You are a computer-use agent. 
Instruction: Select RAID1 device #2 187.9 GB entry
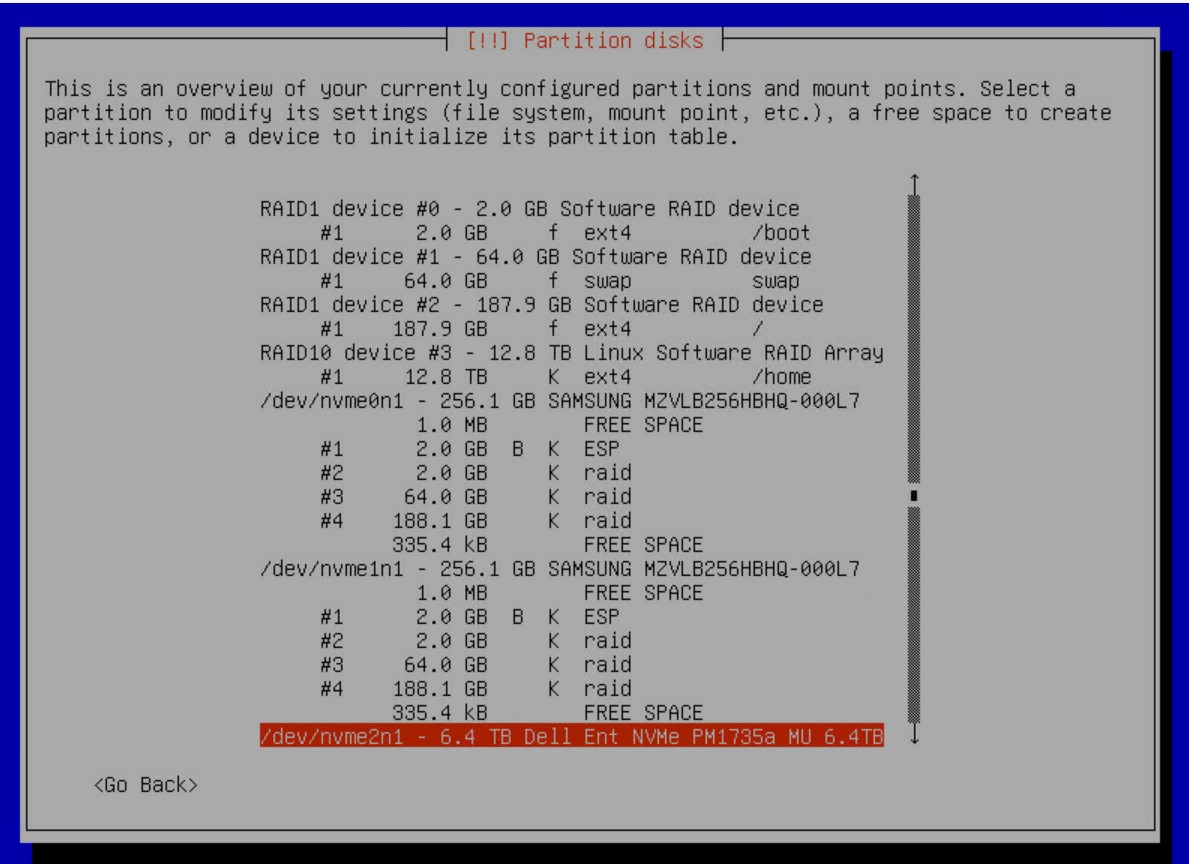point(541,304)
